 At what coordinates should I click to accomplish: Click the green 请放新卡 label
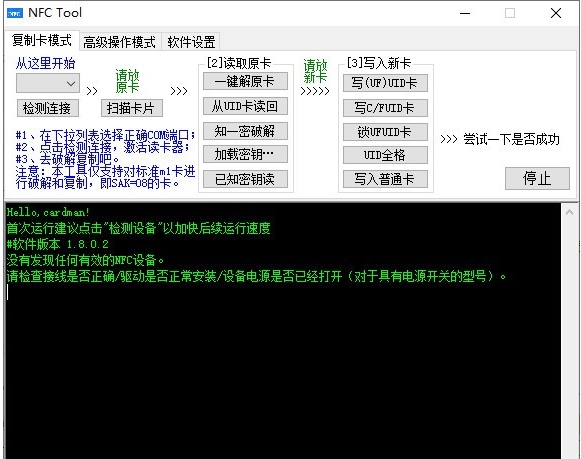click(315, 71)
